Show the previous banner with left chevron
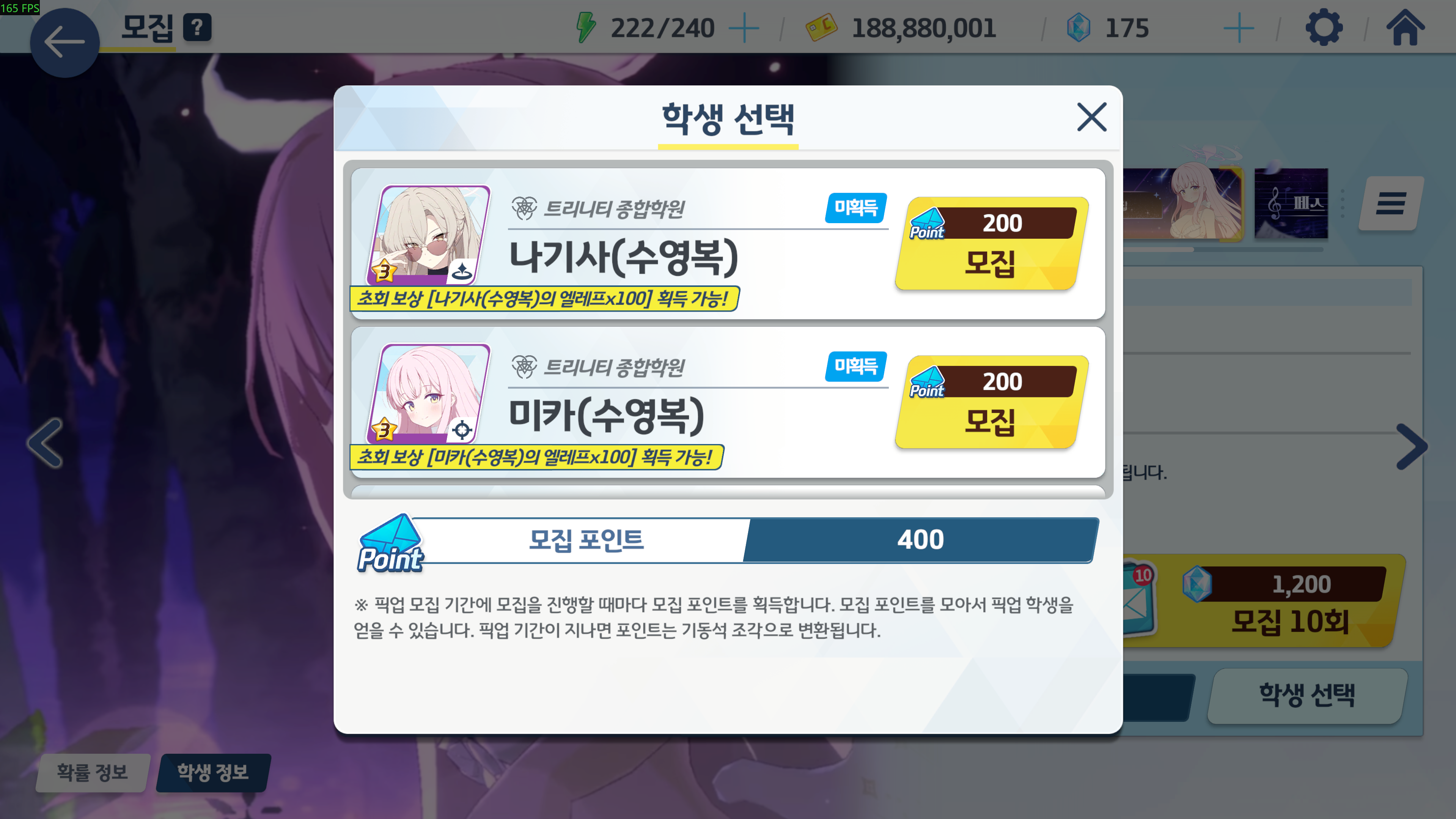1456x819 pixels. pos(45,443)
